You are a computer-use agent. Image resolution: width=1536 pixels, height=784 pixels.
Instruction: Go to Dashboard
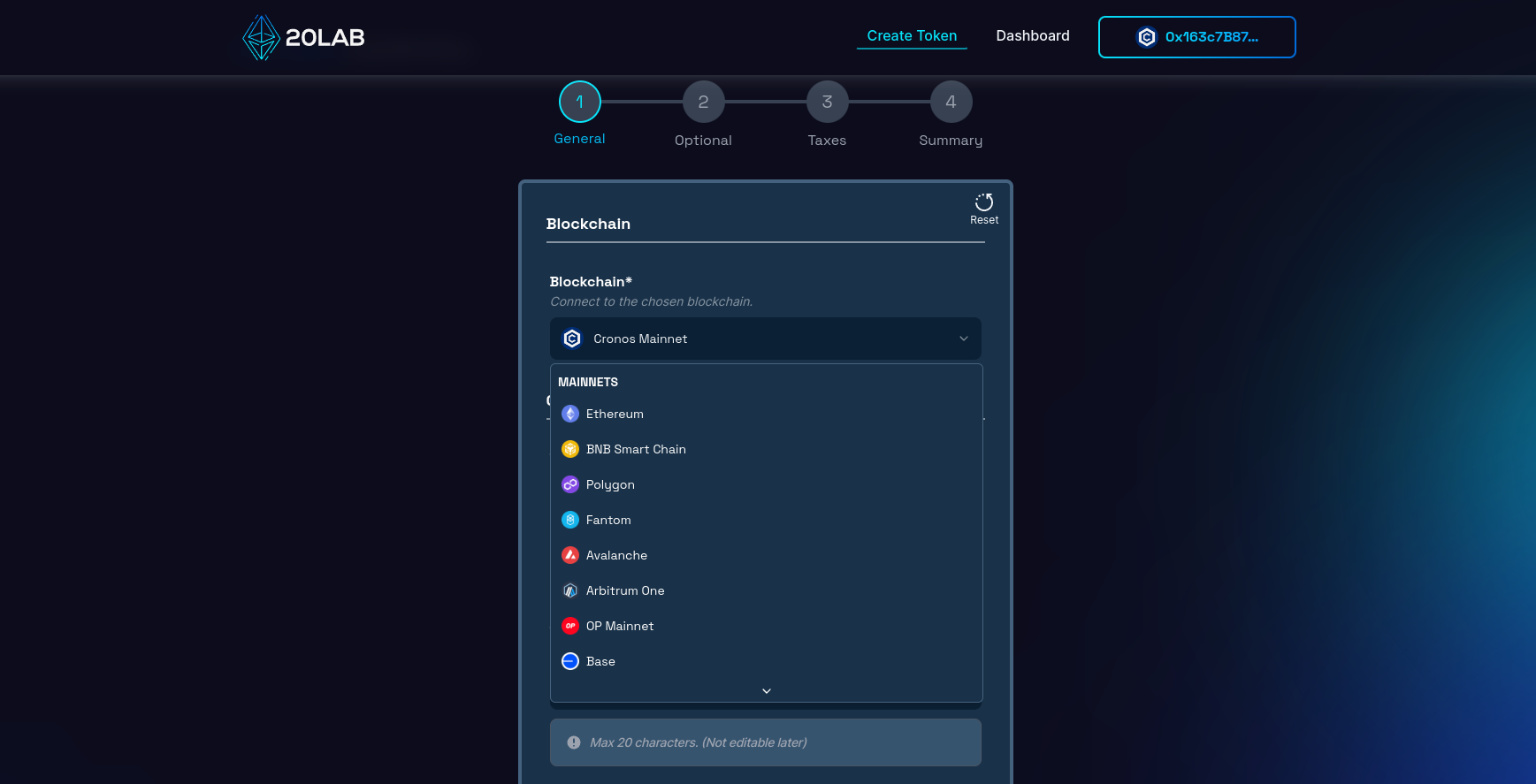[1032, 35]
